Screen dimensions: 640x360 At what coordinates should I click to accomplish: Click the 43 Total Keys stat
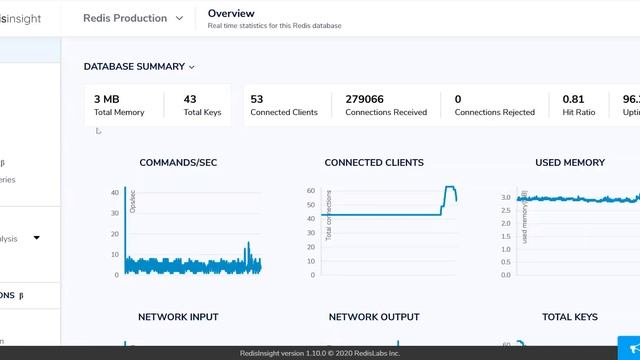tap(202, 105)
